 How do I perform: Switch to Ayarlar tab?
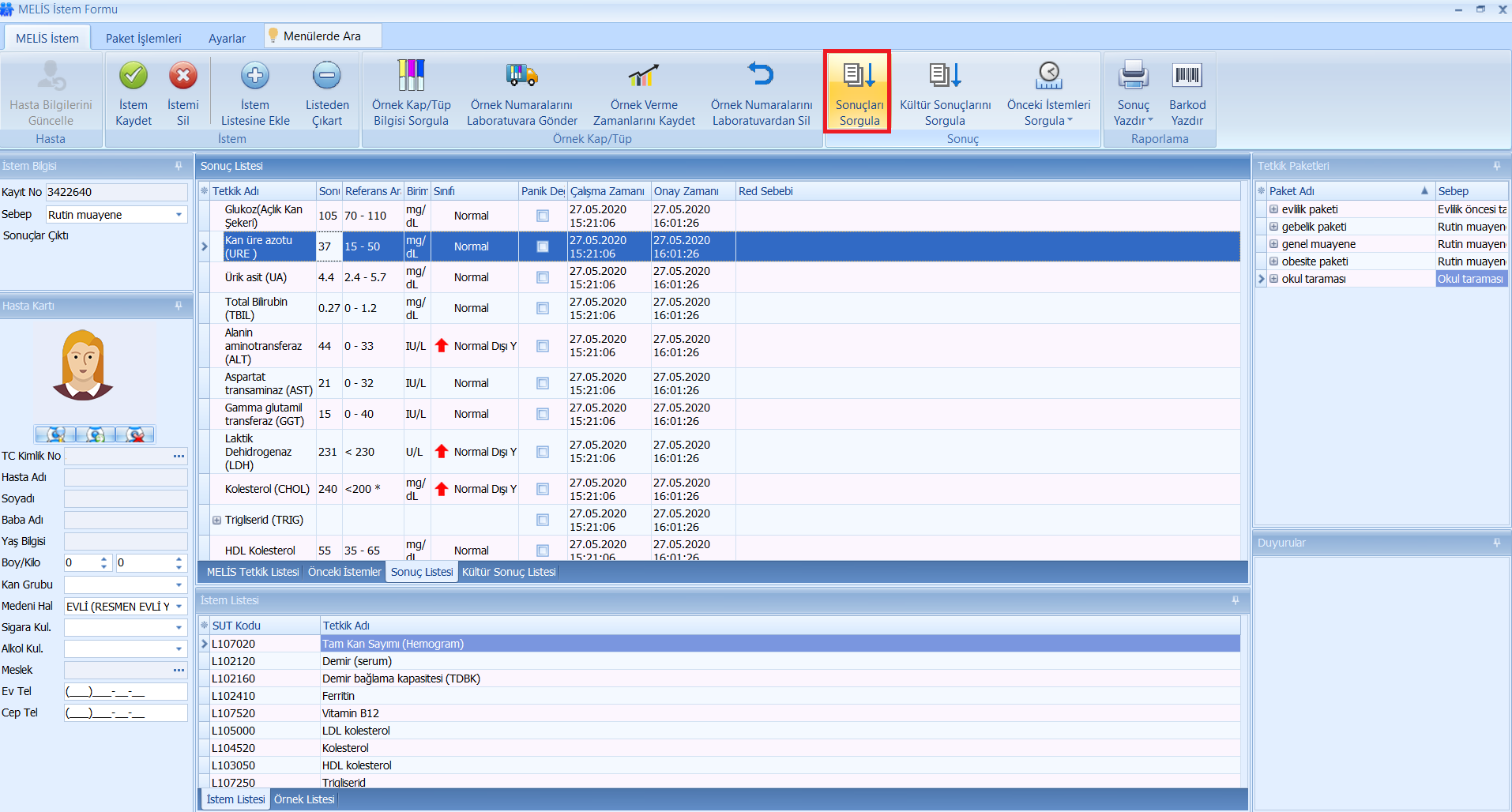tap(228, 38)
